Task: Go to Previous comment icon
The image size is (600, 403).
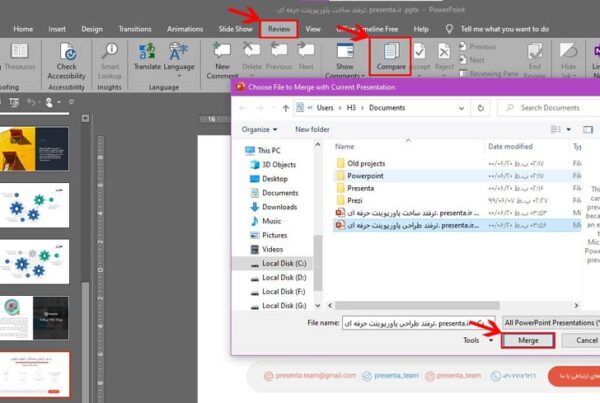Action: [279, 57]
